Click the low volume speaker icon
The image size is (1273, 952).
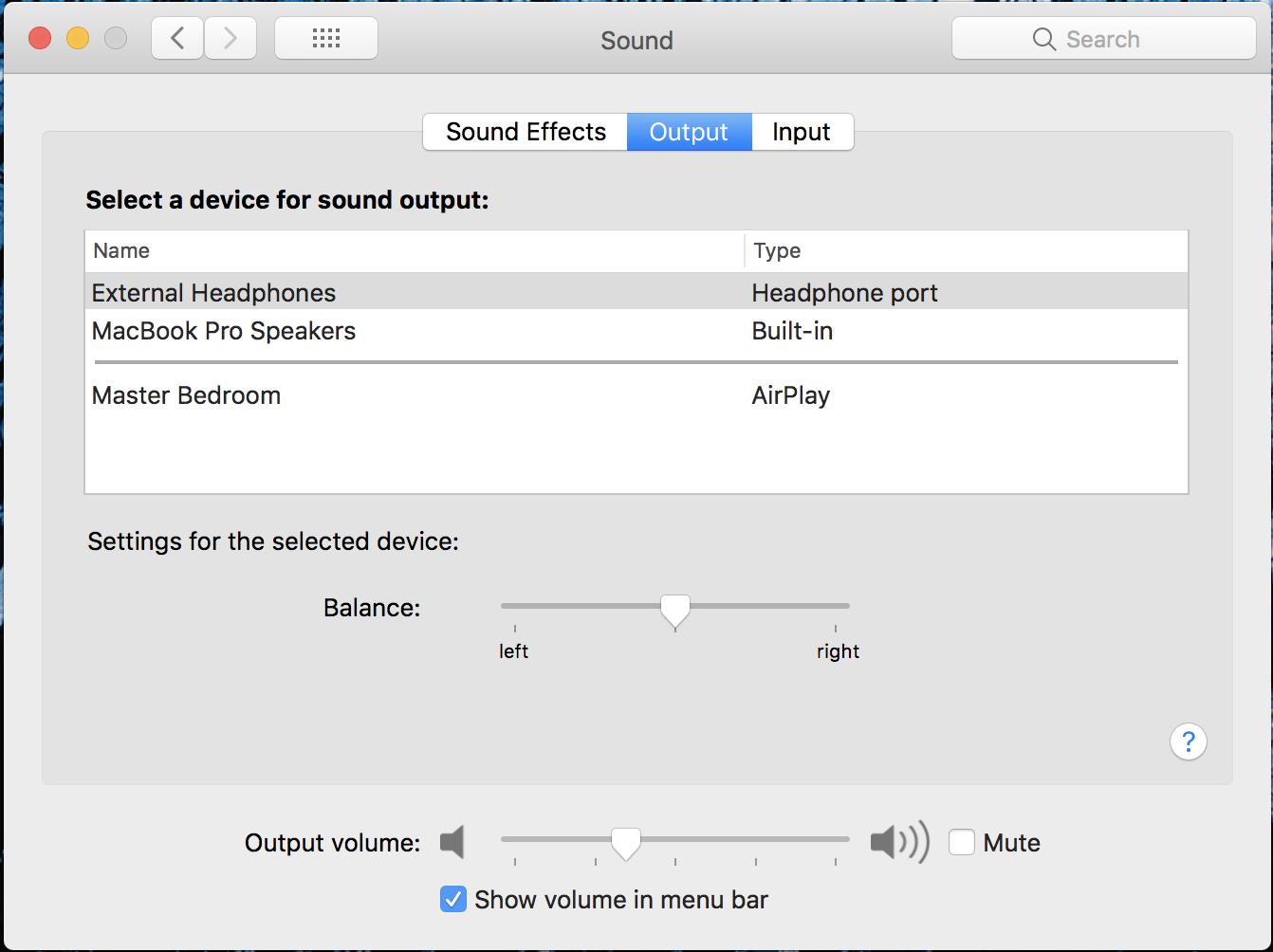click(453, 842)
